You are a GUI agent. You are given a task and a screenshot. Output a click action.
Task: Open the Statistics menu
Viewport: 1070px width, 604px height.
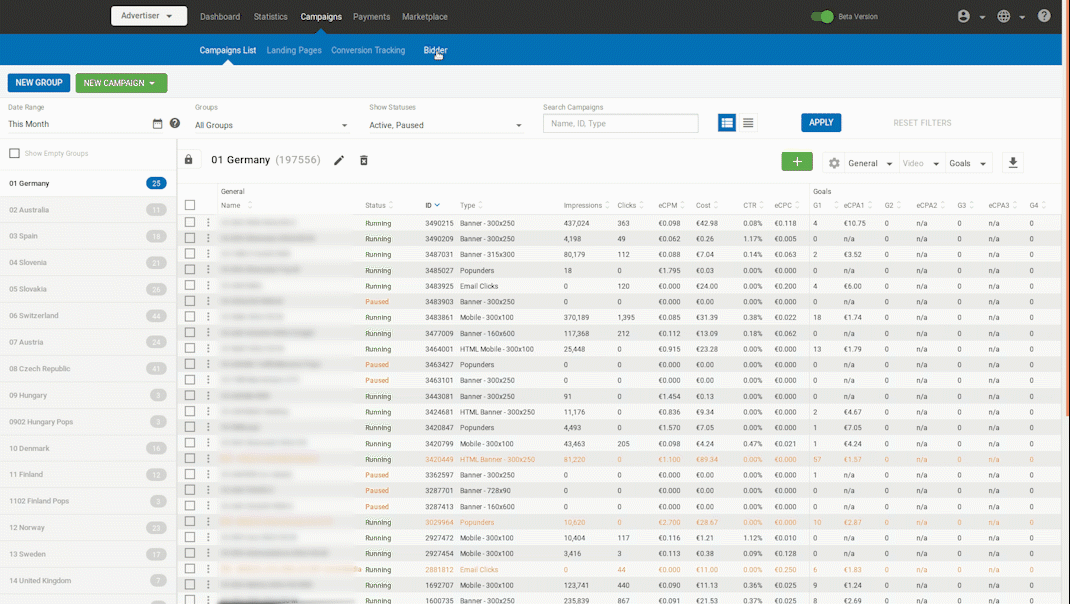pyautogui.click(x=270, y=17)
